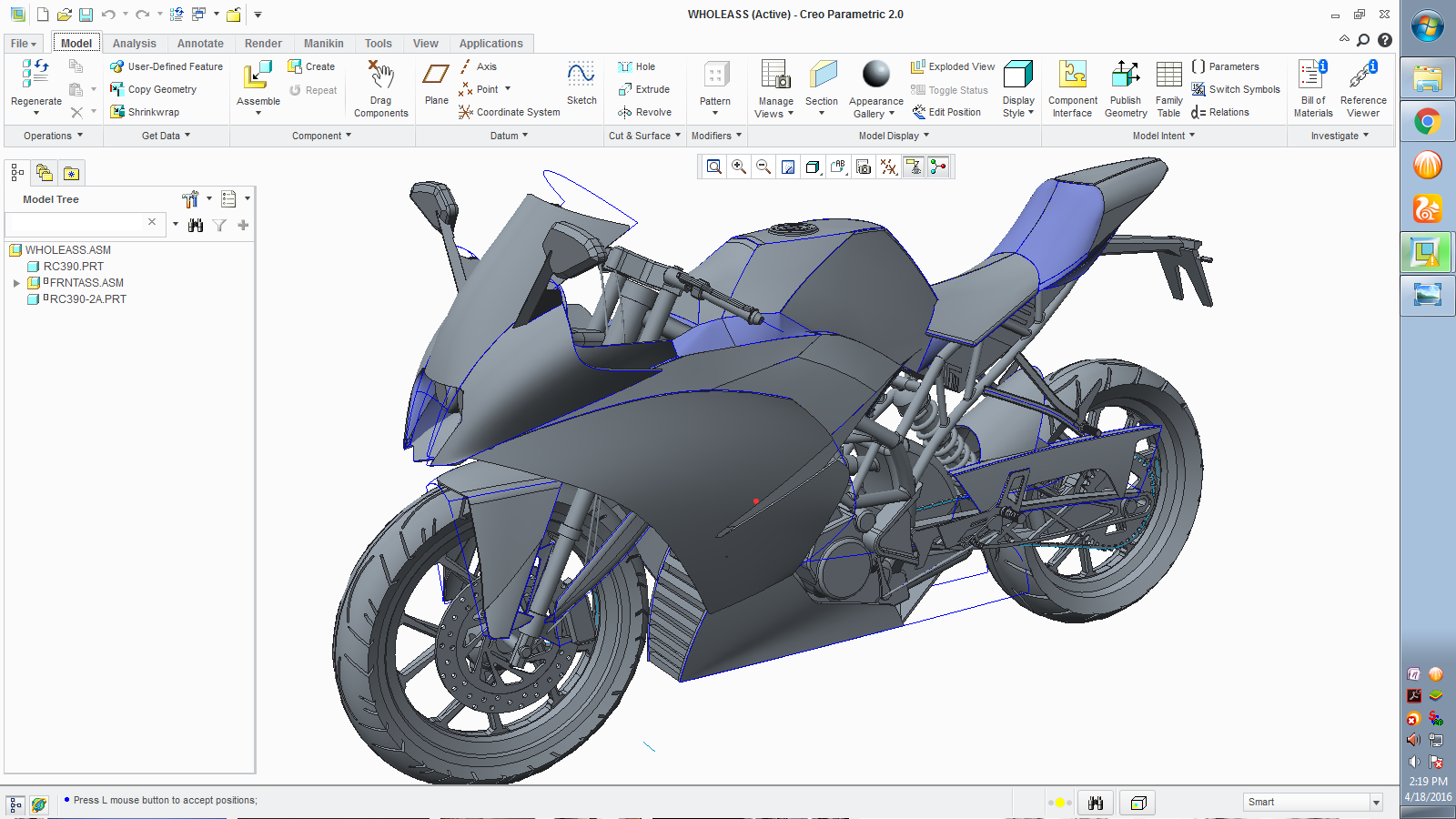Toggle Exploded View
Screen dimensions: 1456x819
(953, 66)
